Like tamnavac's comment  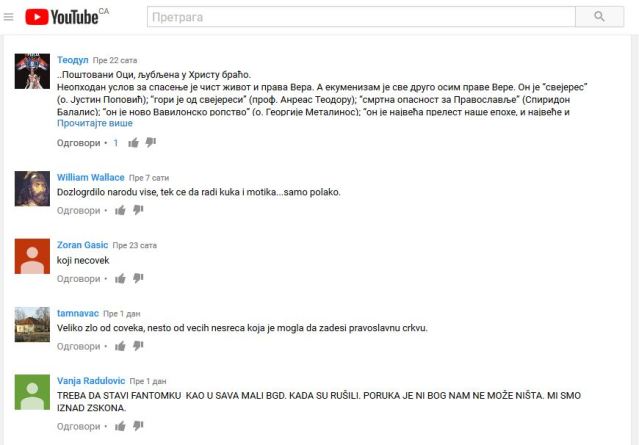coord(120,346)
